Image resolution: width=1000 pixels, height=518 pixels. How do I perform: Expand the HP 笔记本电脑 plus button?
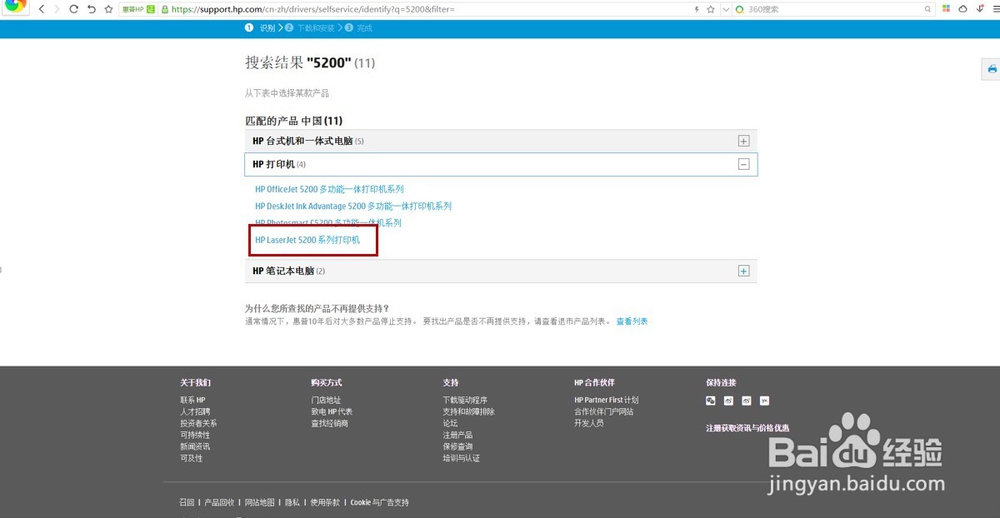pos(744,271)
